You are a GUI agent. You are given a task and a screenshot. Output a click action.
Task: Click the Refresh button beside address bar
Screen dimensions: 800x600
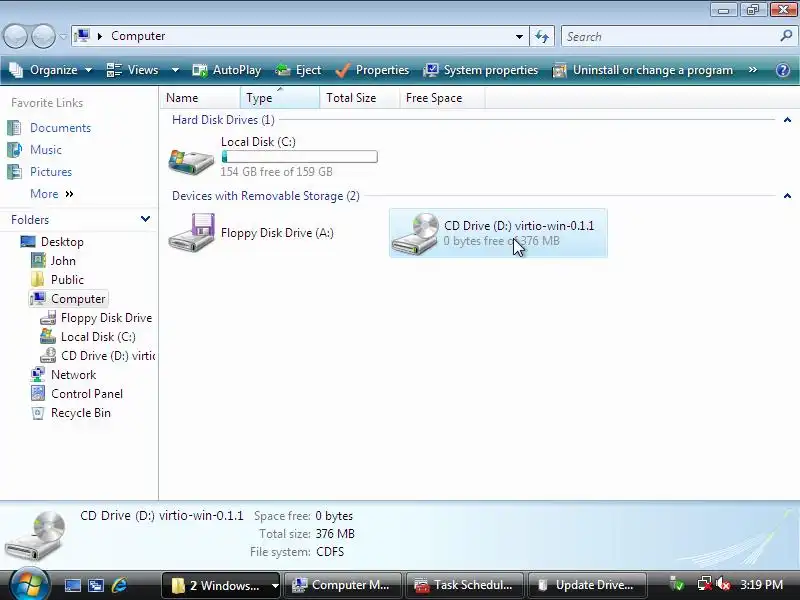click(x=542, y=36)
